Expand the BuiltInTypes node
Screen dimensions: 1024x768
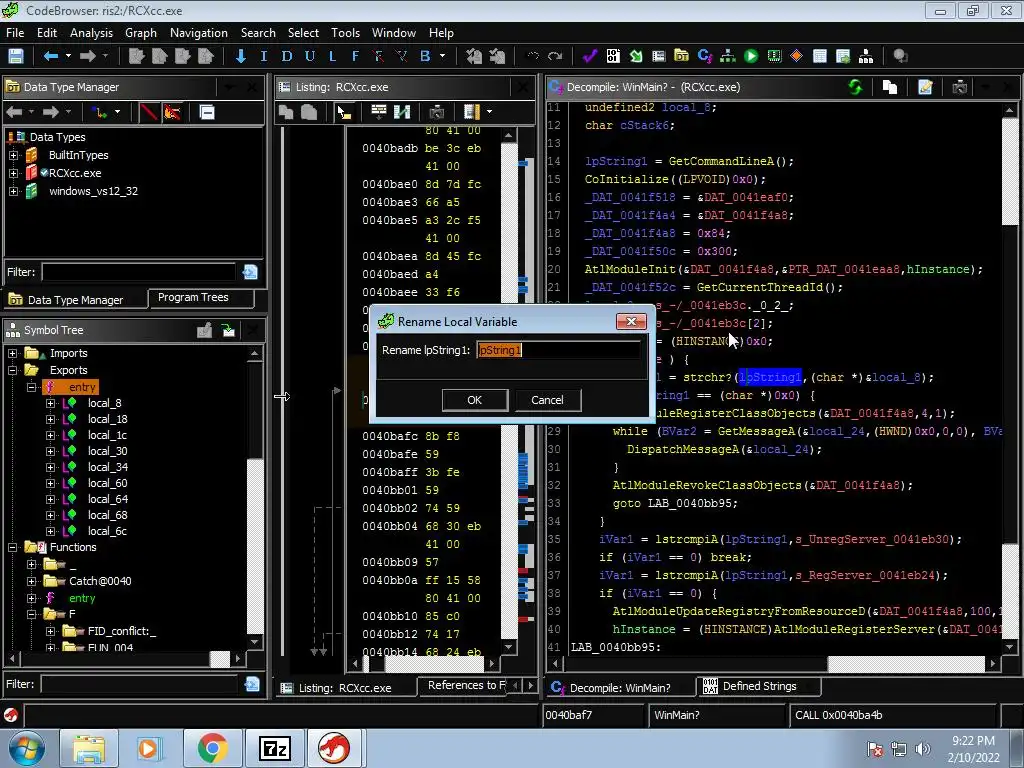click(13, 155)
